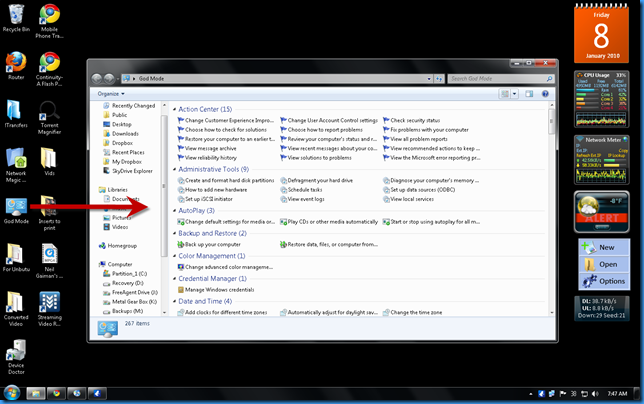
Task: Open Streaming Video R... desktop icon
Action: coord(49,309)
